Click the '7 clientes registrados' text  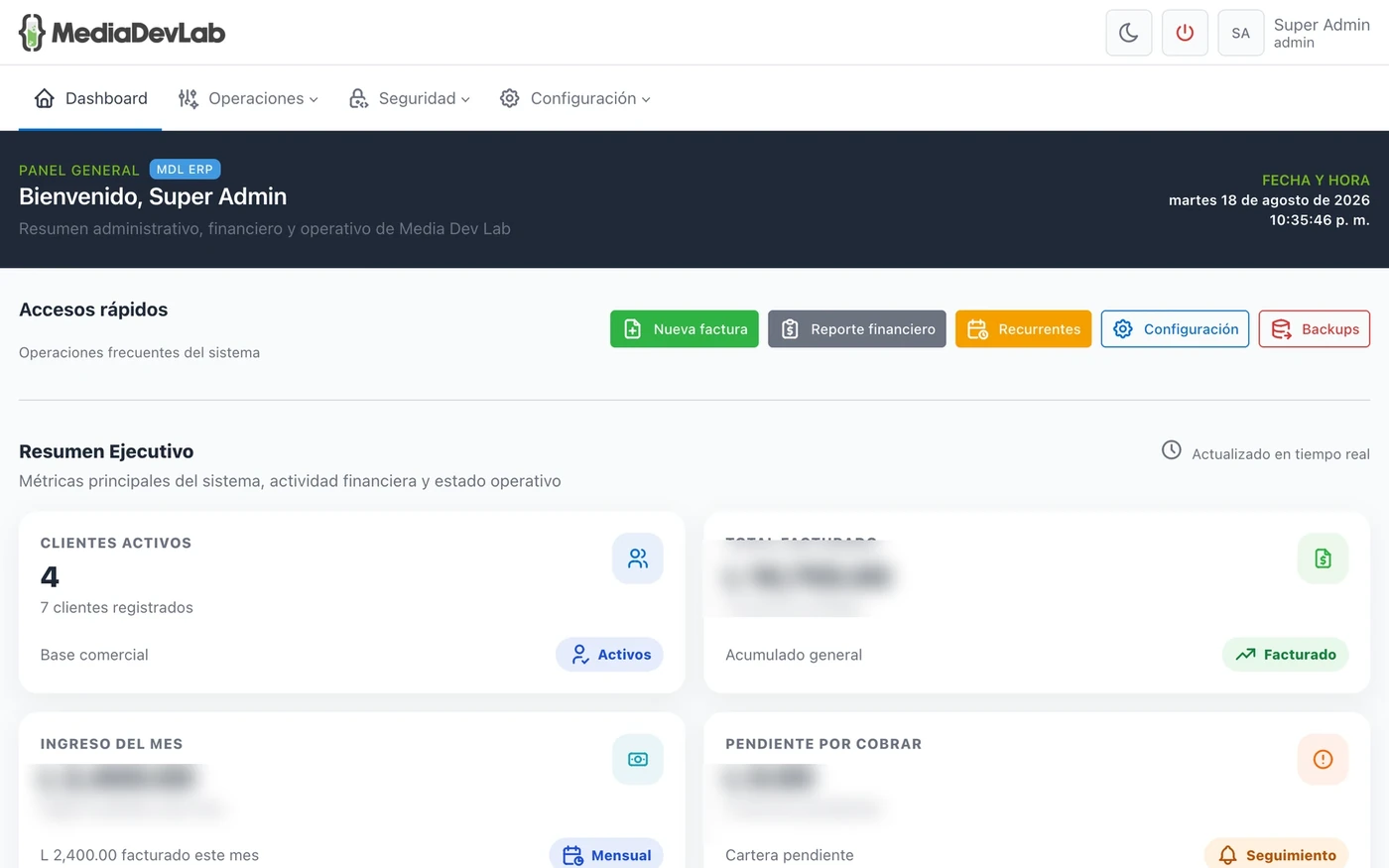click(117, 607)
